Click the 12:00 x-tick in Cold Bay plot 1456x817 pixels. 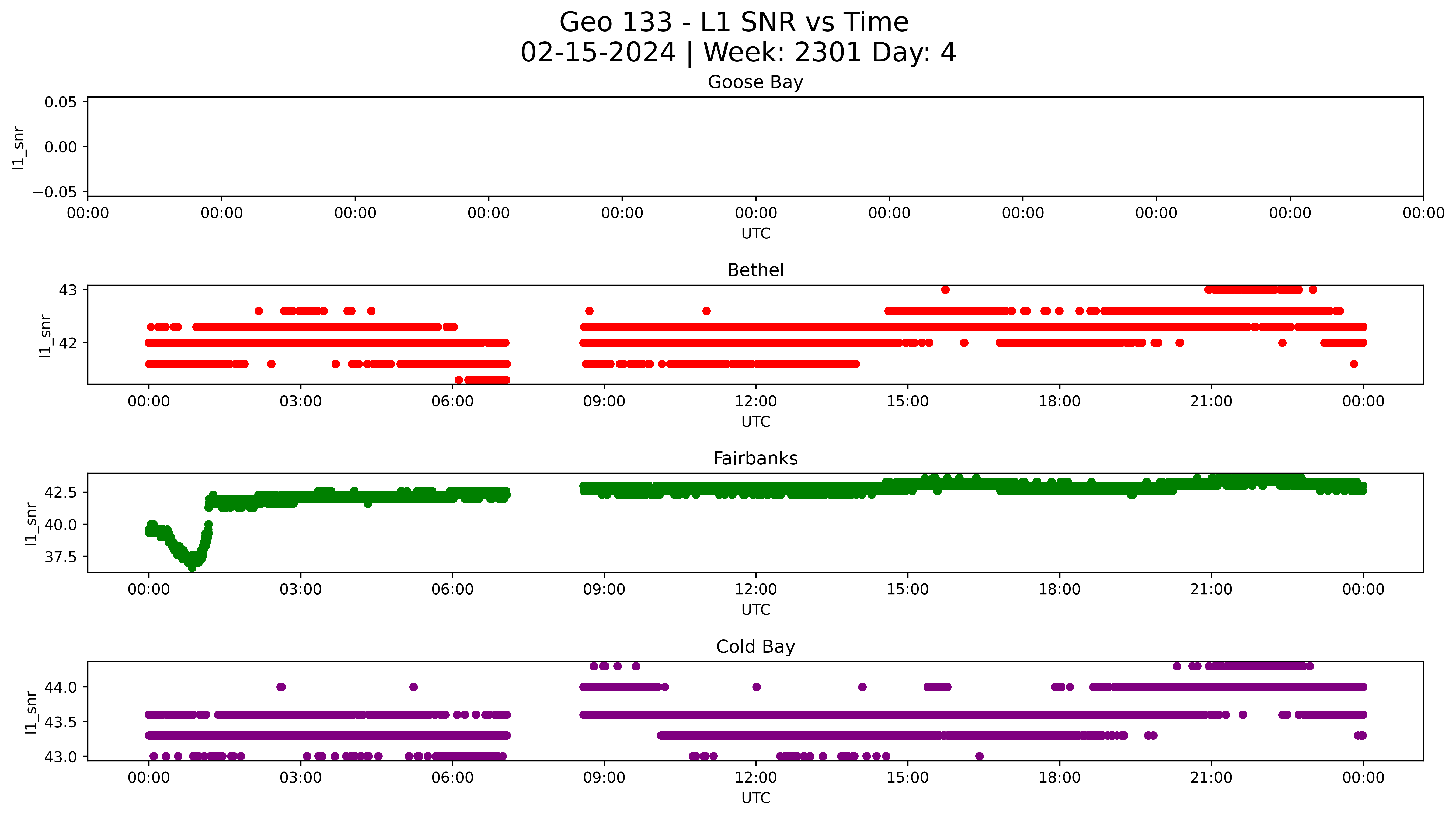tap(756, 777)
